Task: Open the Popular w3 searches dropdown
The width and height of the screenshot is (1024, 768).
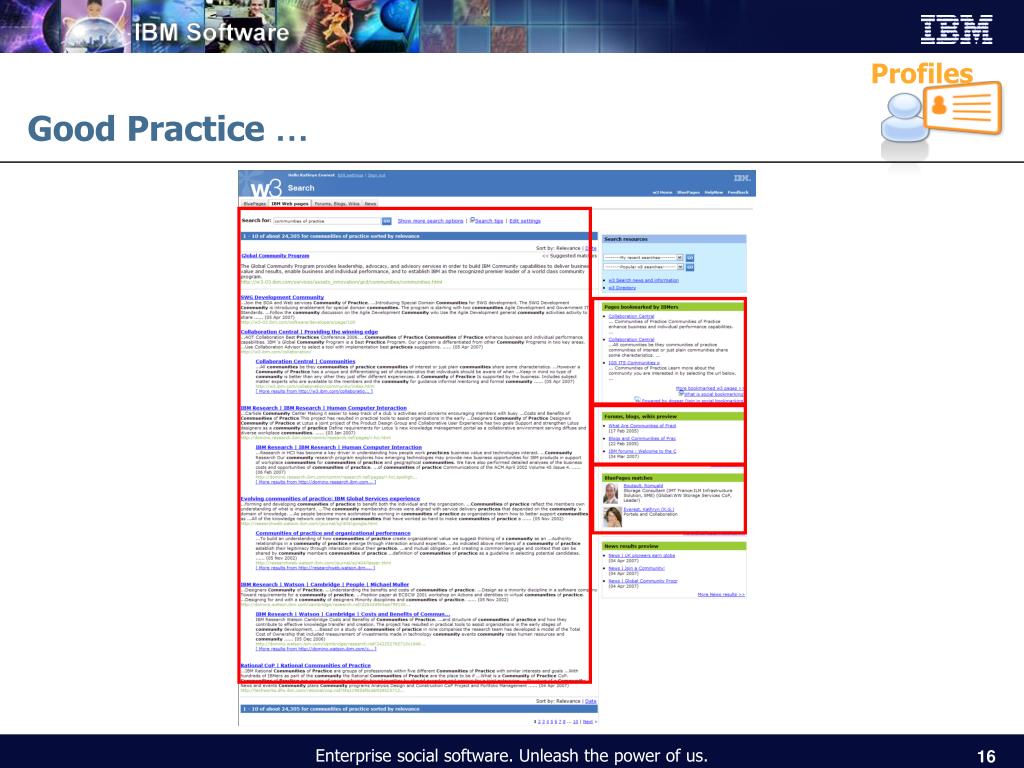Action: pyautogui.click(x=643, y=267)
